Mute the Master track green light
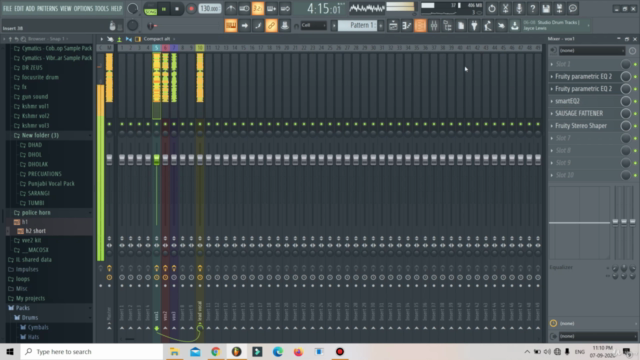The image size is (640, 360). coord(109,124)
